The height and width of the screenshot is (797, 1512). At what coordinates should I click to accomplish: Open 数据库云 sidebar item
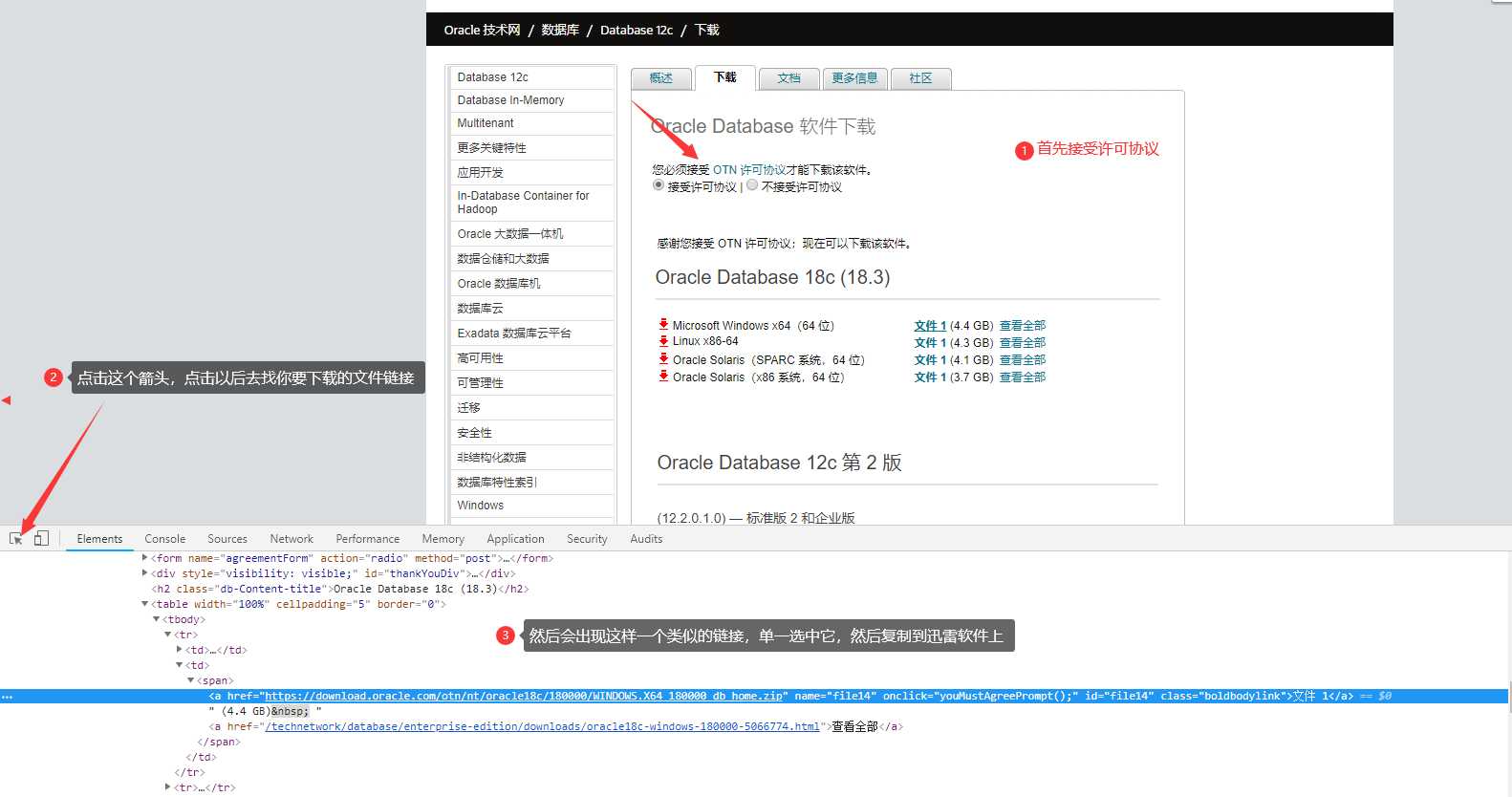coord(532,309)
